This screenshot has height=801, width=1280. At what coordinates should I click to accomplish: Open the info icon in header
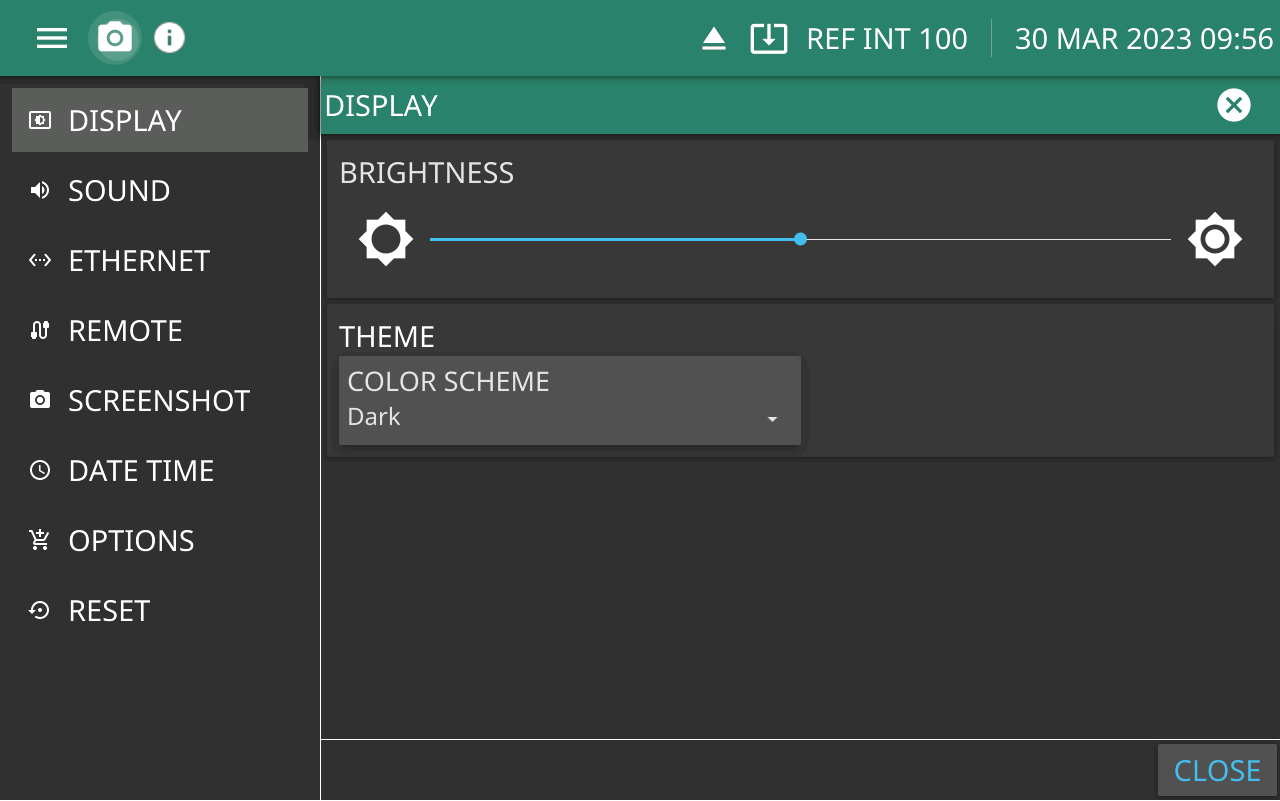pos(170,38)
